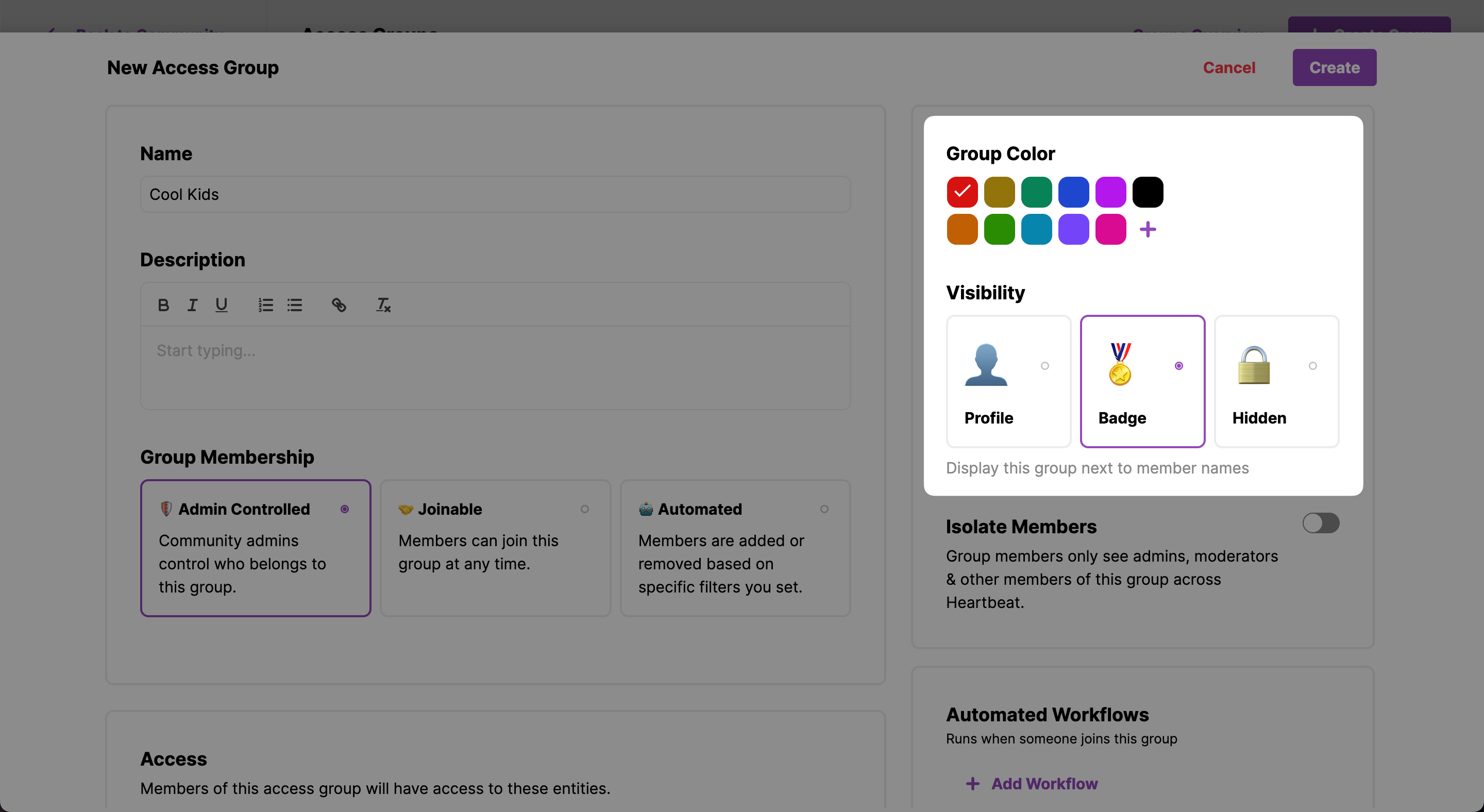
Task: Click the Automated card description text
Action: click(721, 563)
